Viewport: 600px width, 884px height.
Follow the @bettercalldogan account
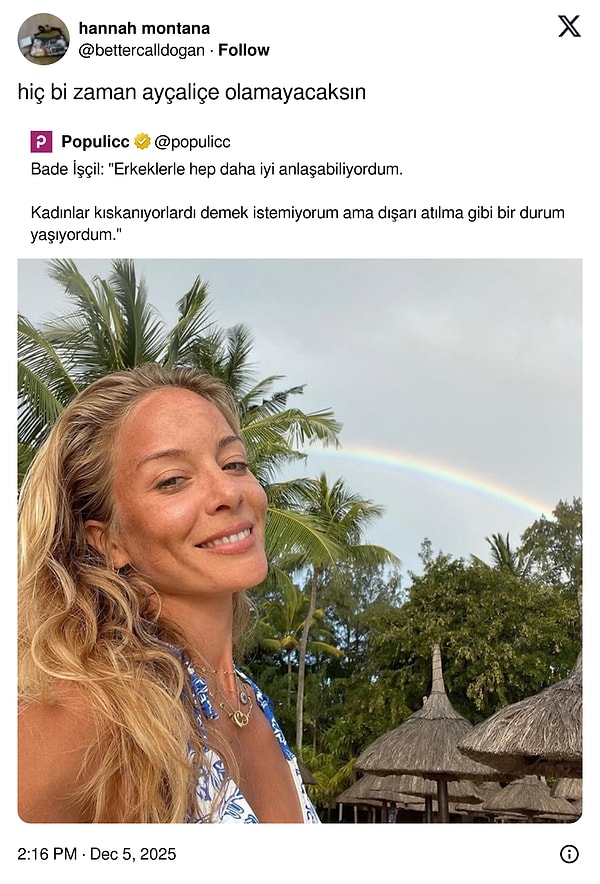(244, 50)
